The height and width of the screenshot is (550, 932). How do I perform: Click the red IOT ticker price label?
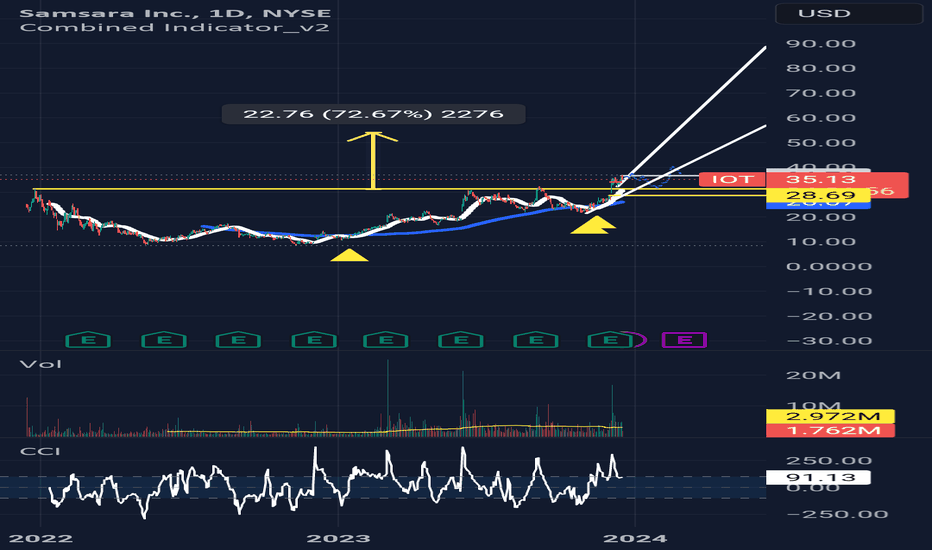732,179
